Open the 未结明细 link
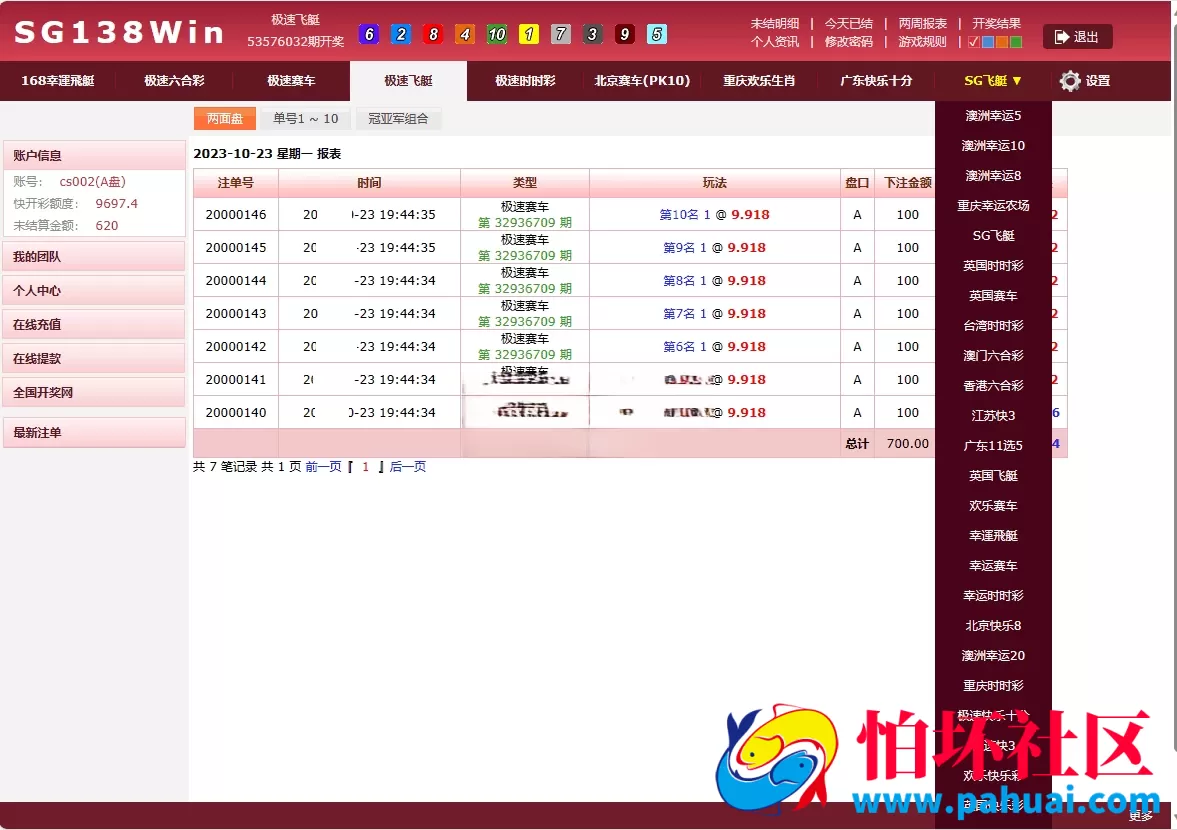Image resolution: width=1177 pixels, height=830 pixels. [x=775, y=24]
